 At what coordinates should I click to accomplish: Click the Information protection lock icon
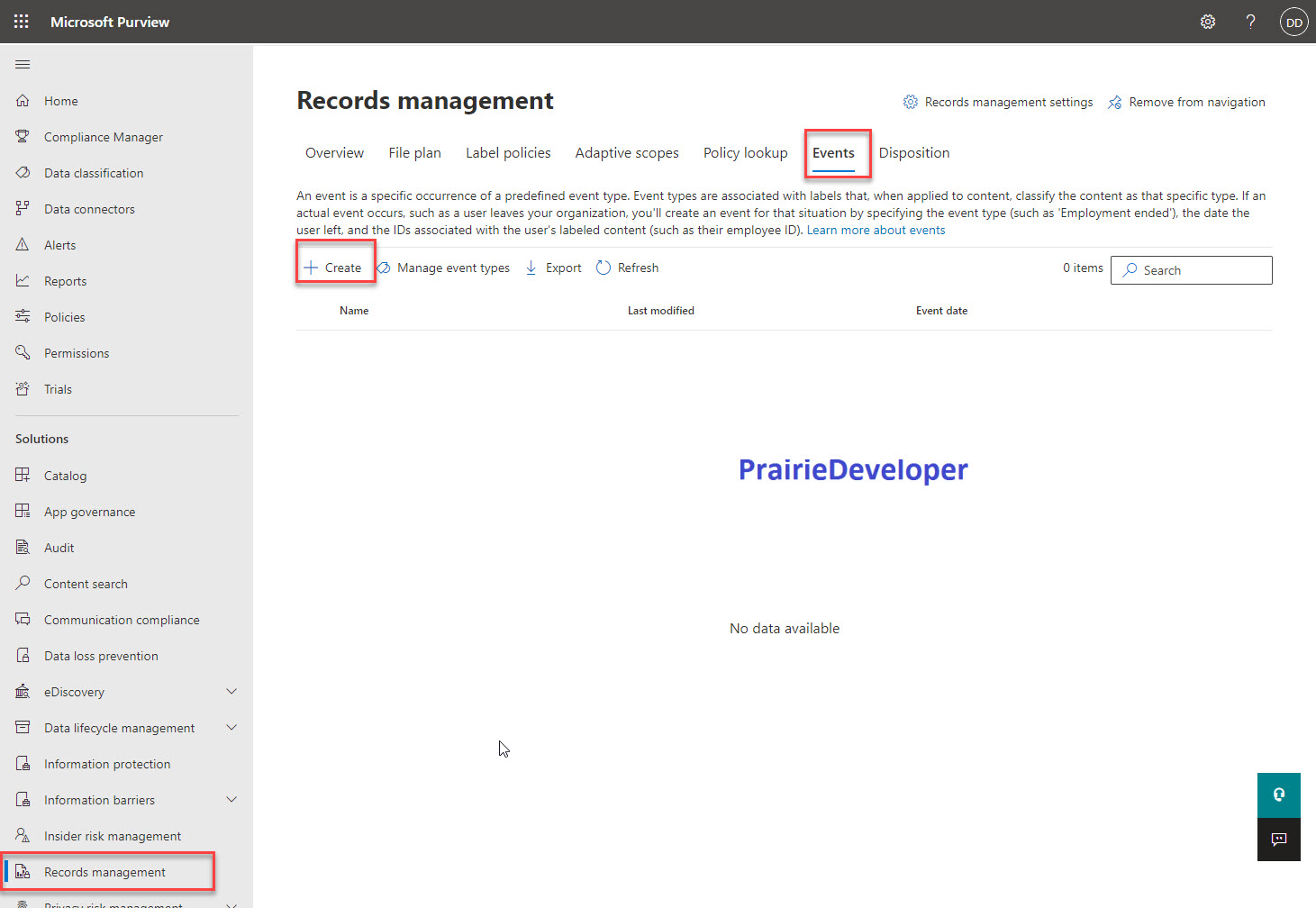pos(23,764)
